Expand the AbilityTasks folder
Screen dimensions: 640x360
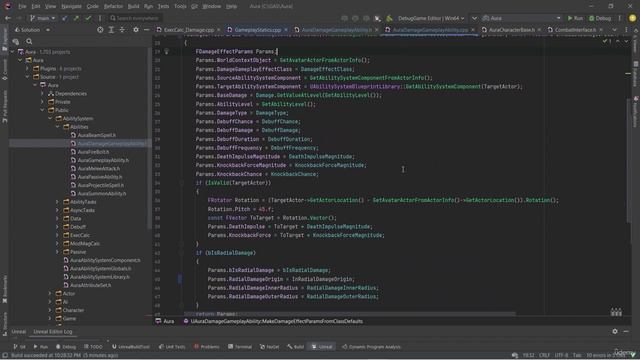pos(58,202)
